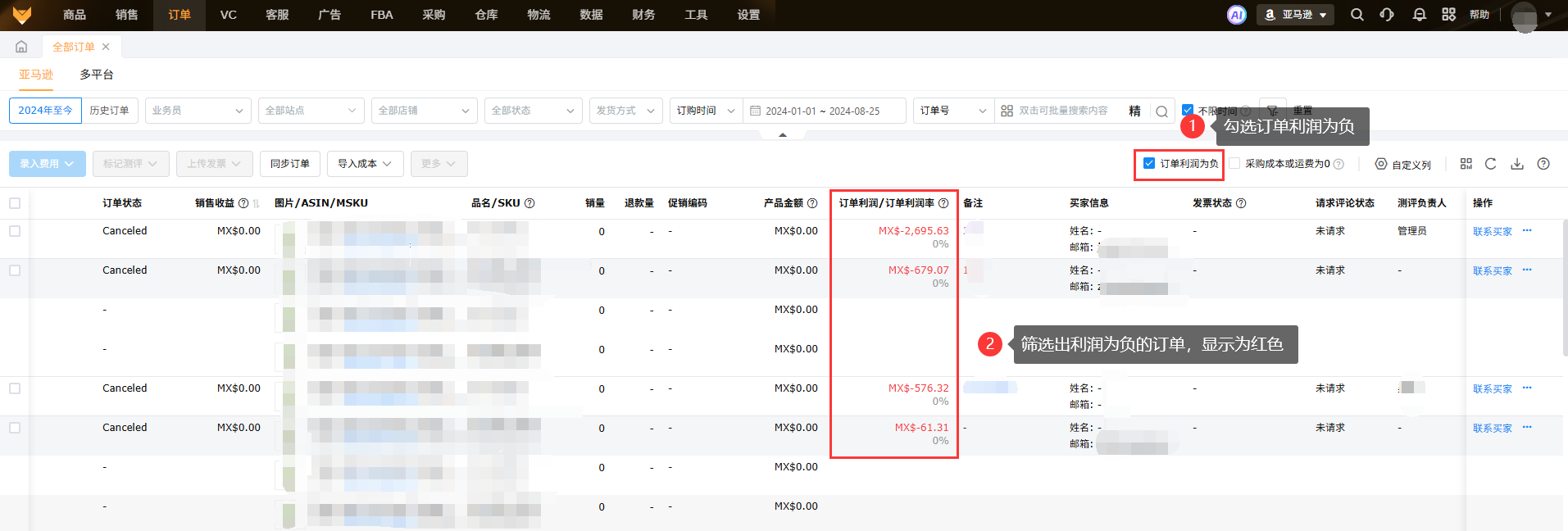Click the order date range field
Image resolution: width=1568 pixels, height=531 pixels.
click(x=824, y=111)
